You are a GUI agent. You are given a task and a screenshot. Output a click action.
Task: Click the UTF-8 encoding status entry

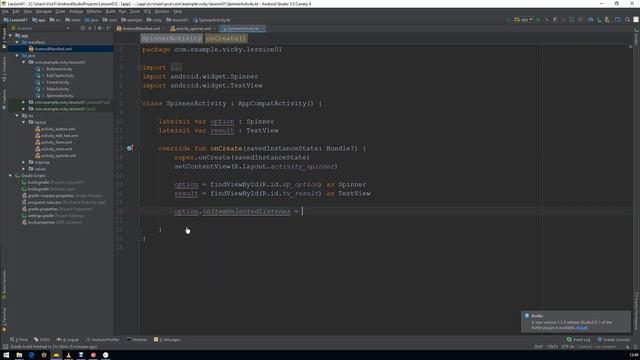point(568,347)
